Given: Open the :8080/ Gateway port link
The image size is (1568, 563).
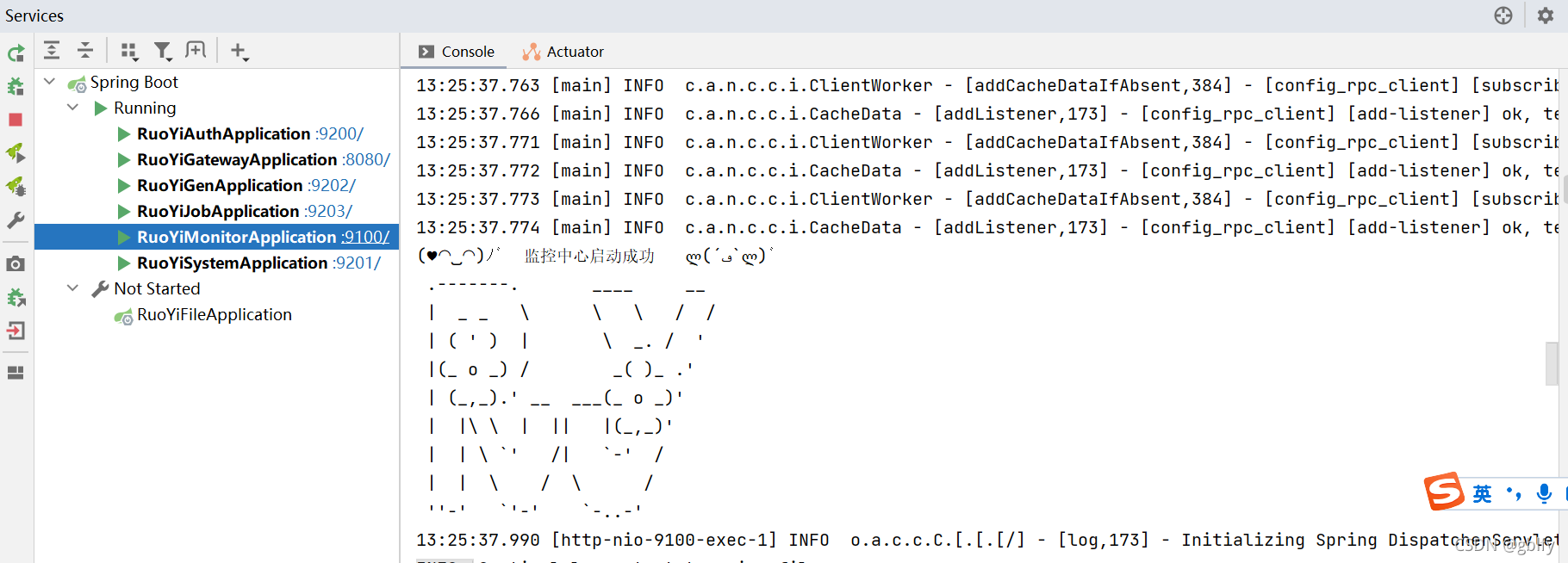Looking at the screenshot, I should [366, 159].
